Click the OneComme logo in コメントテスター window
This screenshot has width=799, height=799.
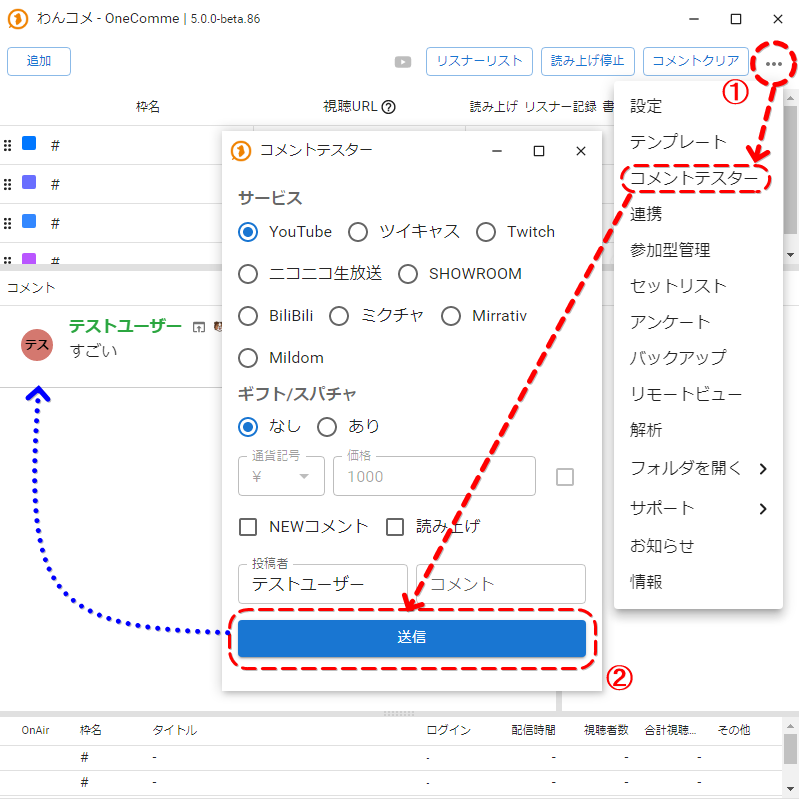click(240, 151)
